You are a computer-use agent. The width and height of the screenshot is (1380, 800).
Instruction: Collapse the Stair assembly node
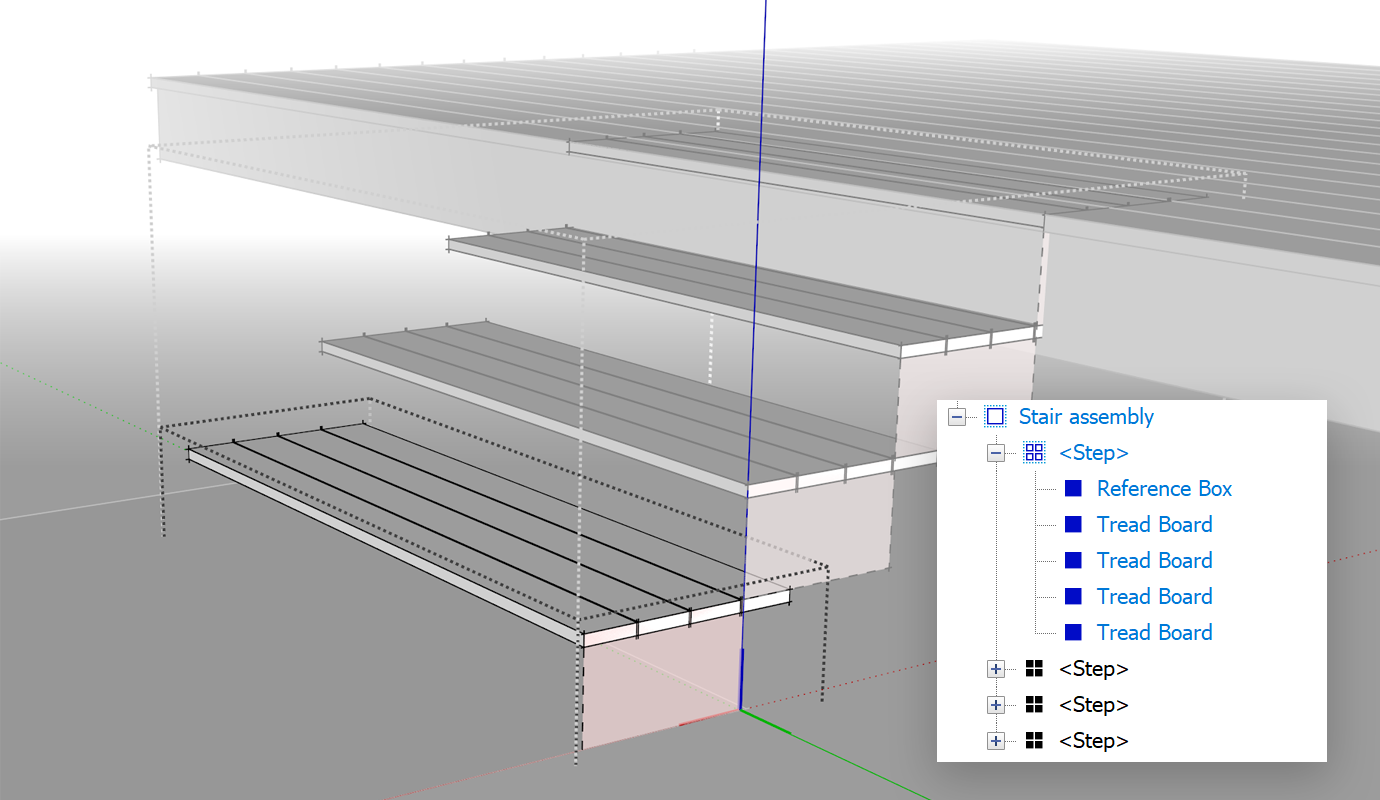(957, 417)
